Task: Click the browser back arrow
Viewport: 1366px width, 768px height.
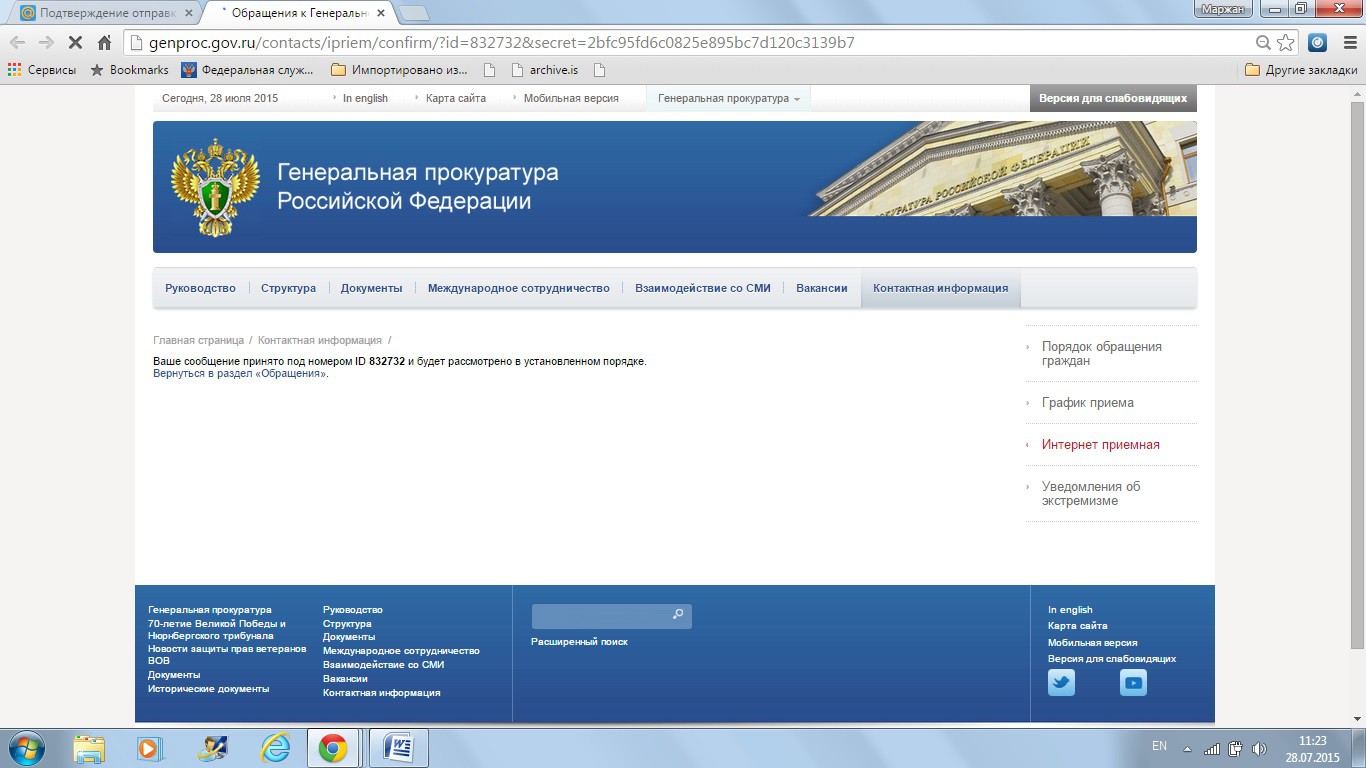Action: (17, 43)
